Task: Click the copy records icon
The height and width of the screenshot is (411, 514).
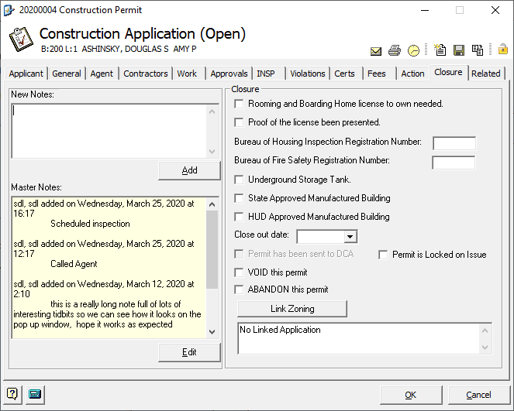Action: pyautogui.click(x=477, y=50)
